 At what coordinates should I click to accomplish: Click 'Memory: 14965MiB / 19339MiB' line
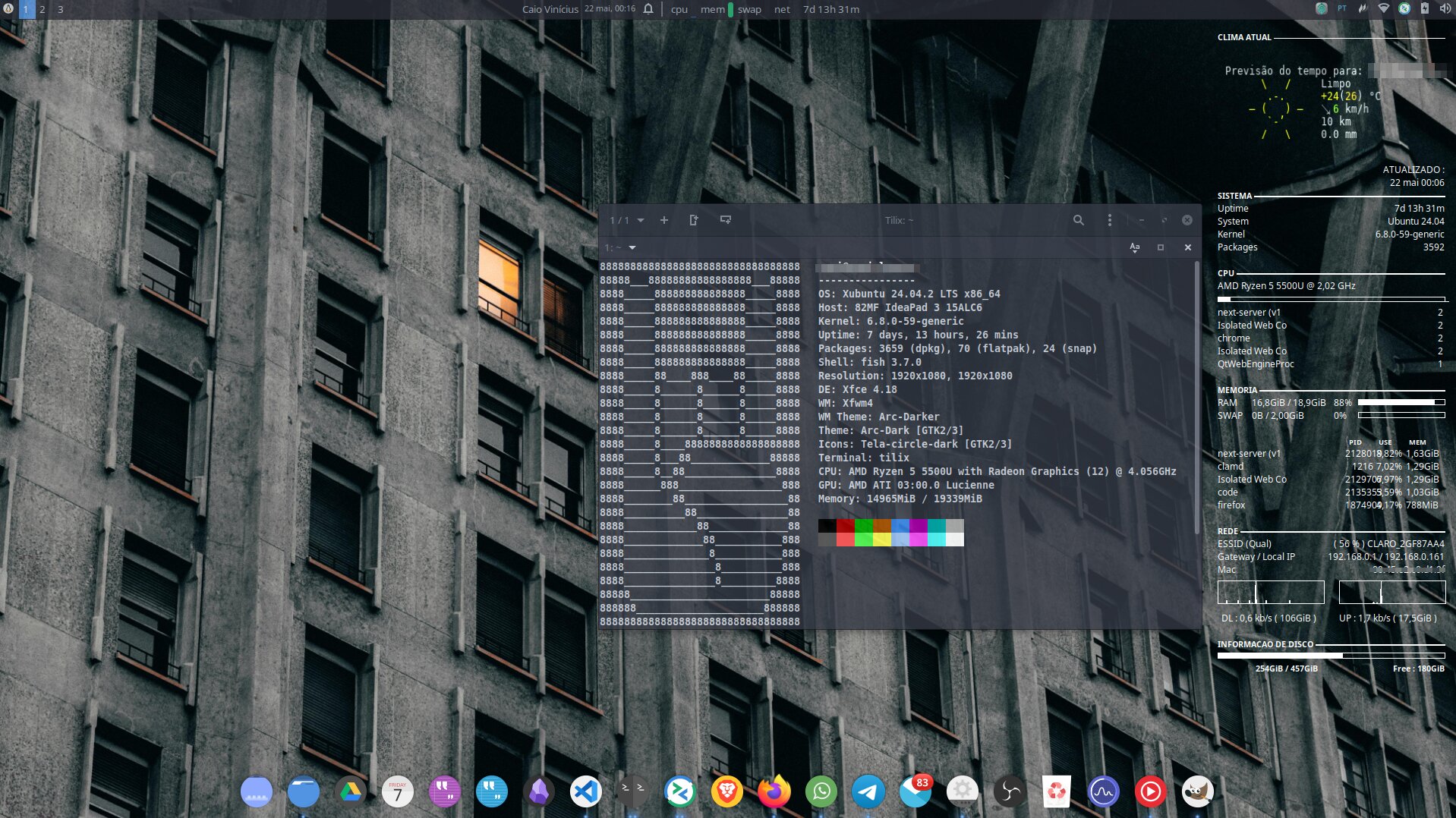coord(900,499)
